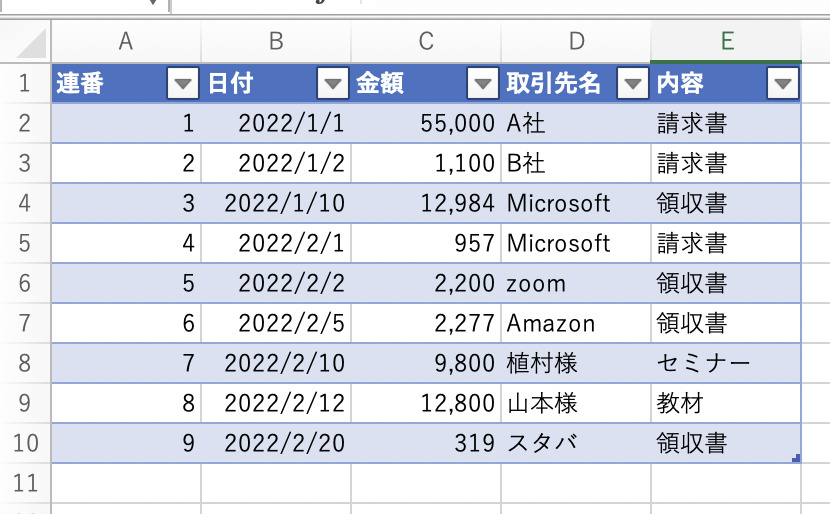The image size is (830, 514).
Task: Open the 取引先名 column filter dropdown
Action: [632, 85]
